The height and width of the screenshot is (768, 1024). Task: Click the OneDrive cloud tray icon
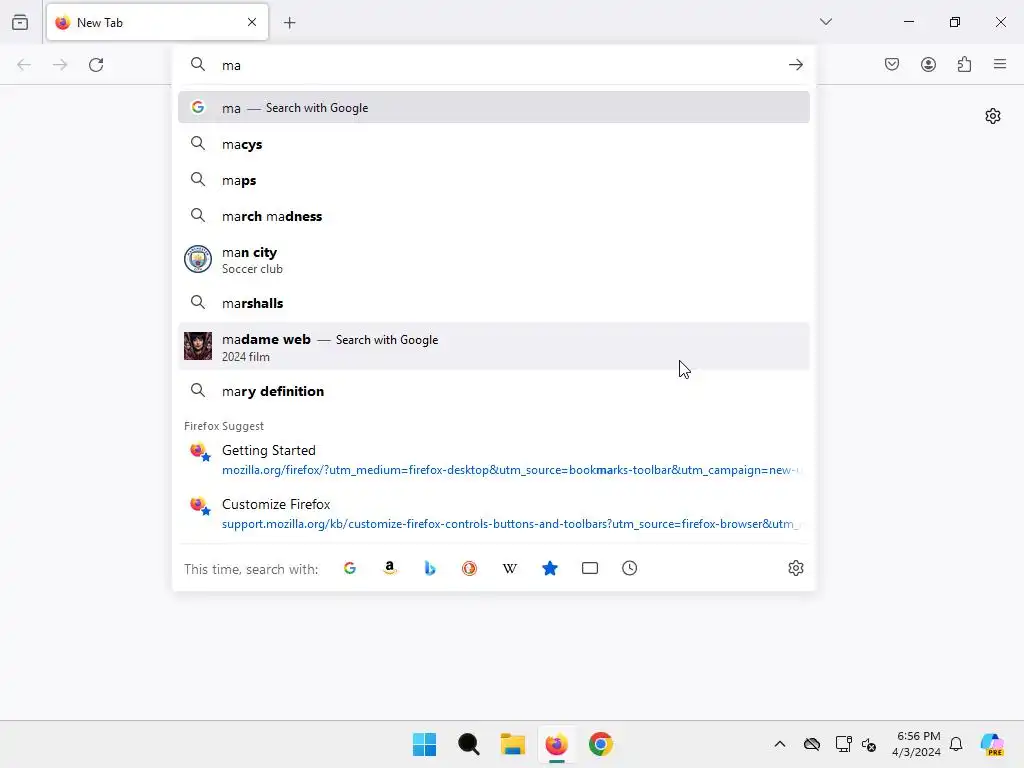click(812, 744)
